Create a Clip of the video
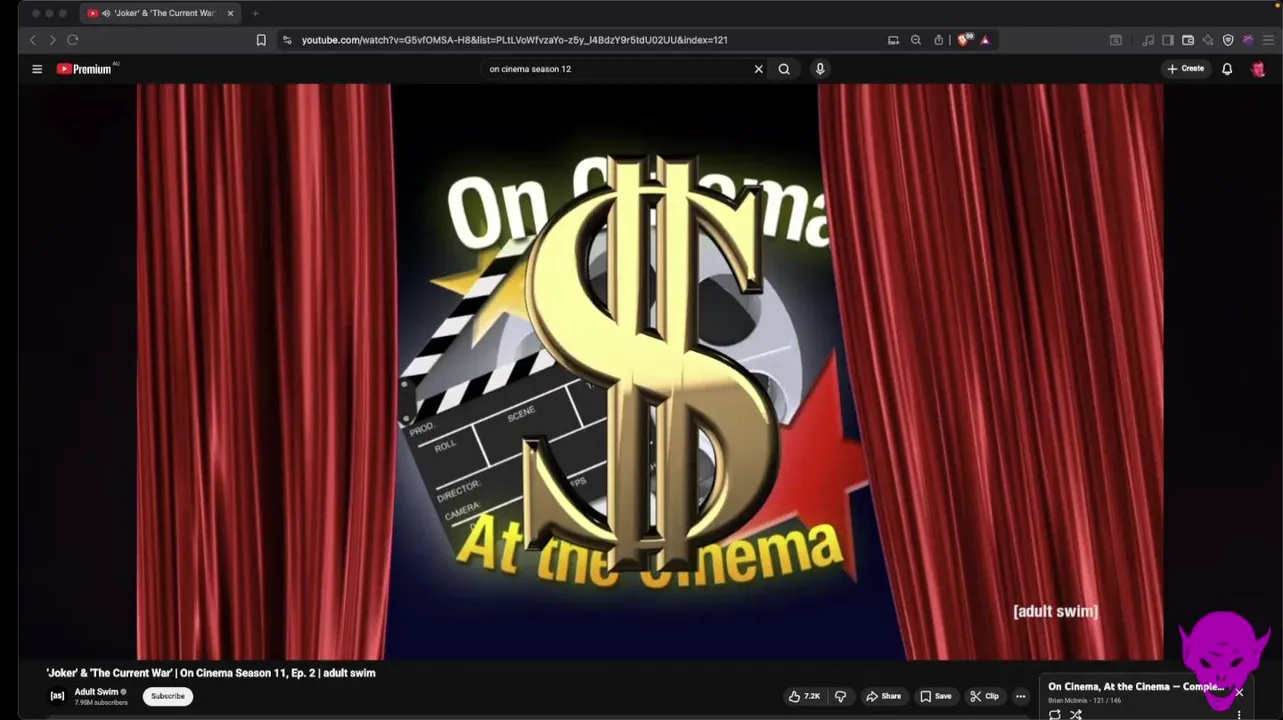 tap(984, 696)
